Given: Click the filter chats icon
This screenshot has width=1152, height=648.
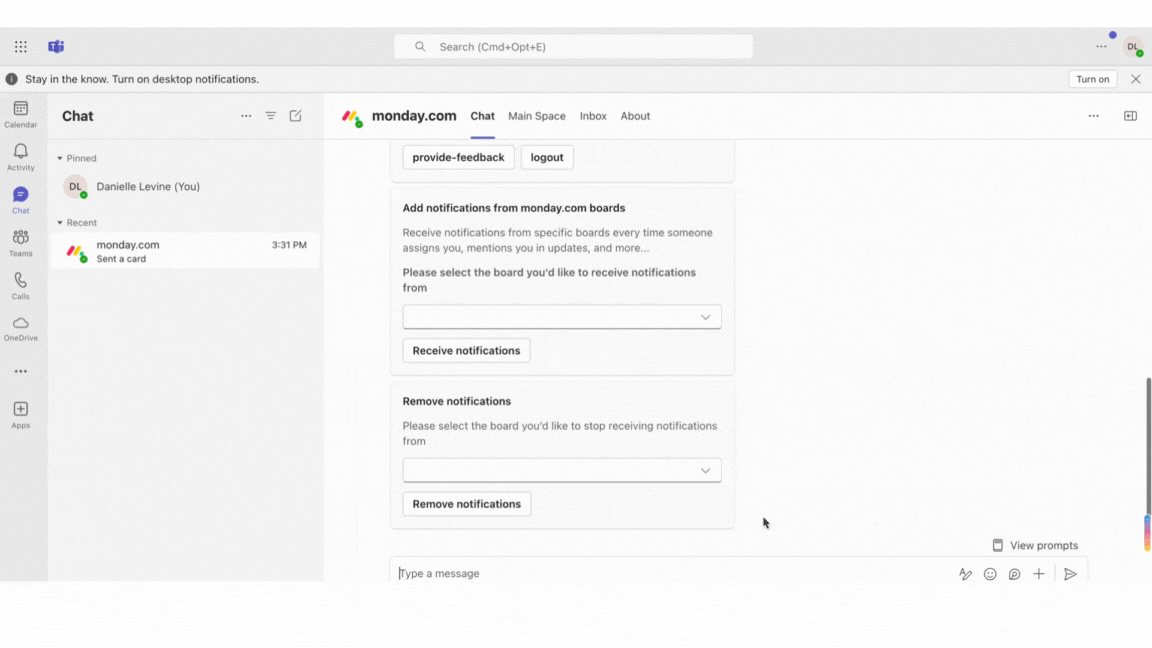Looking at the screenshot, I should coord(271,116).
